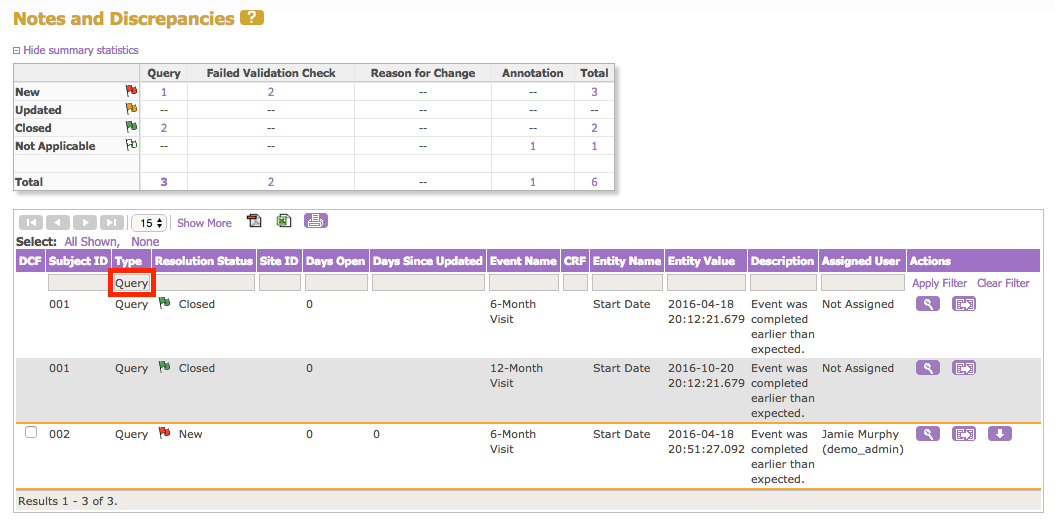This screenshot has width=1055, height=525.
Task: Click download arrow for subject 002
Action: 1000,434
